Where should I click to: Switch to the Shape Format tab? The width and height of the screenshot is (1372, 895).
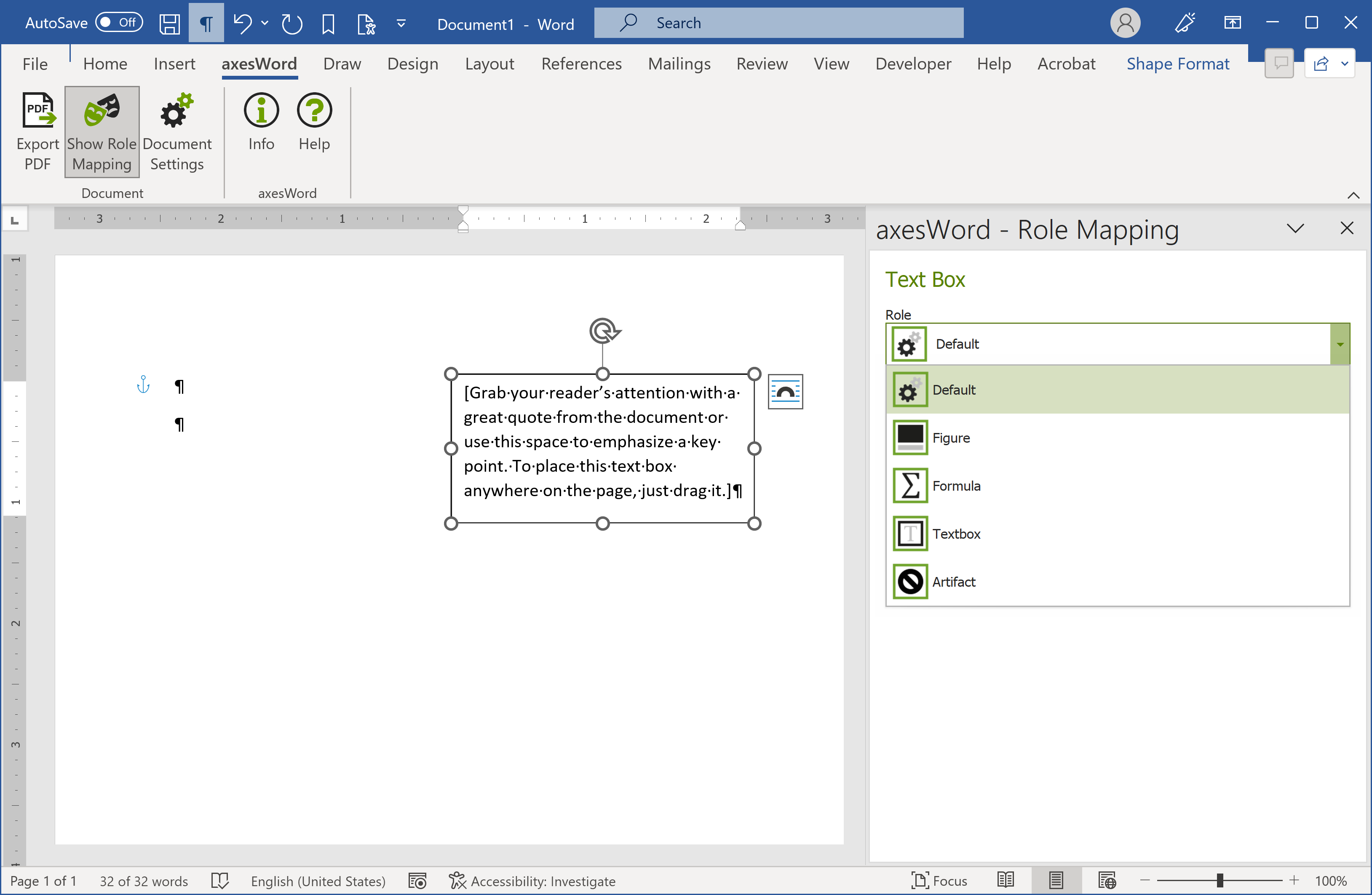[x=1177, y=64]
